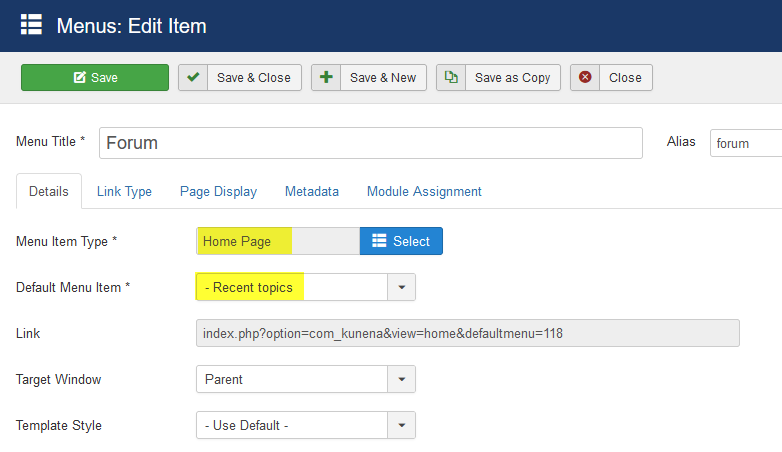Expand the Default Menu Item dropdown
782x452 pixels.
(401, 287)
